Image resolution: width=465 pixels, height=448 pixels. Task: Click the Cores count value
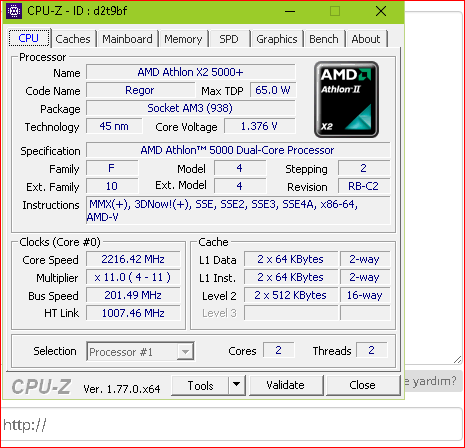tap(279, 350)
